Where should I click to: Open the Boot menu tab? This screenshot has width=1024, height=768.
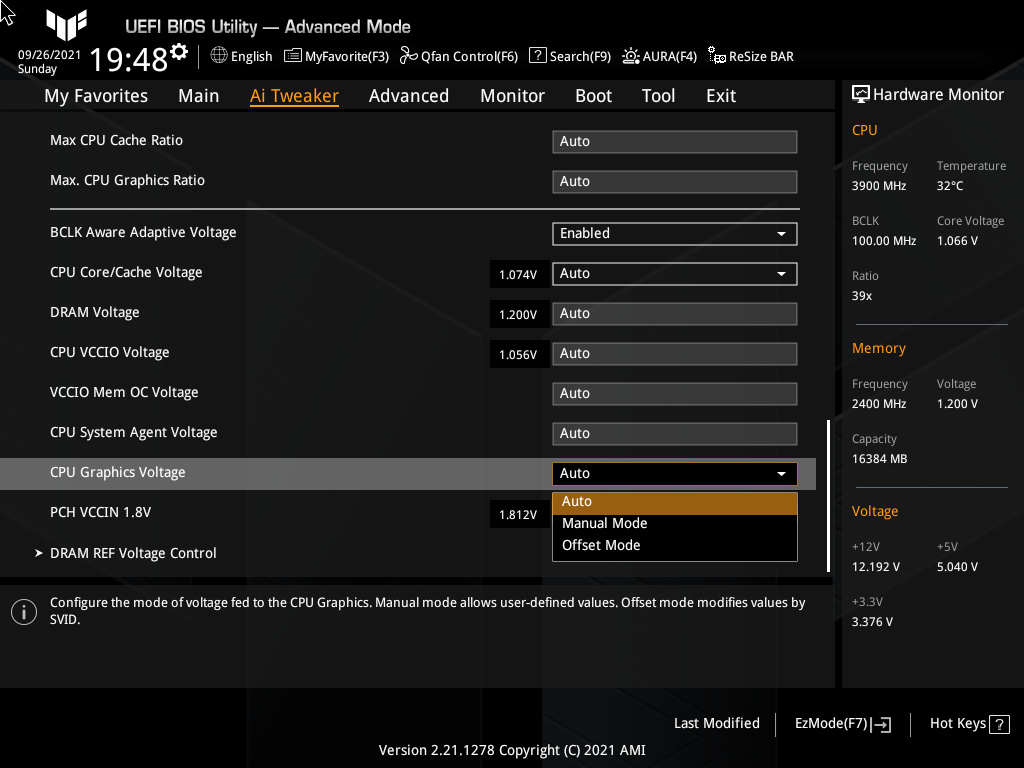click(593, 95)
